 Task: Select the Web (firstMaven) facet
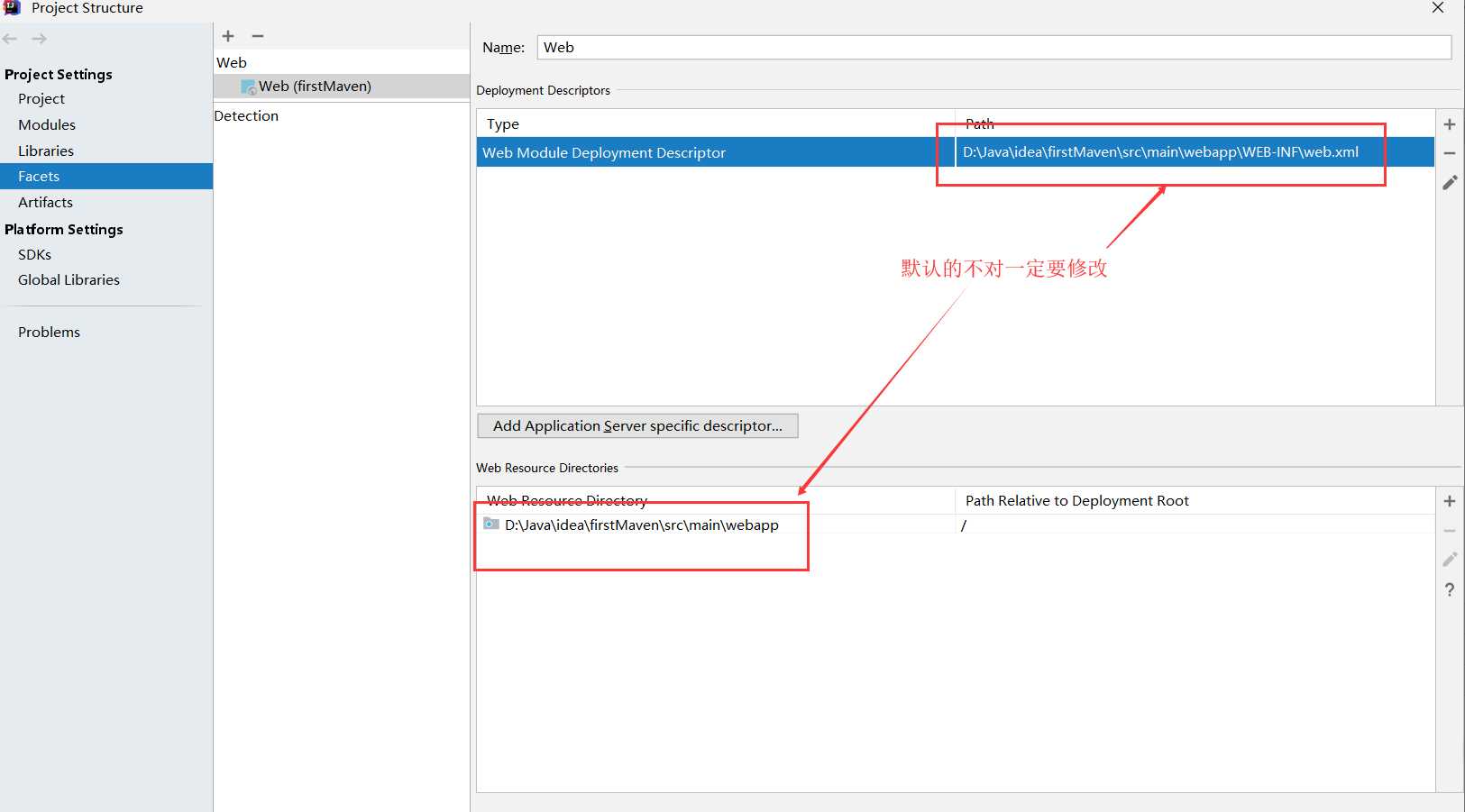click(341, 87)
